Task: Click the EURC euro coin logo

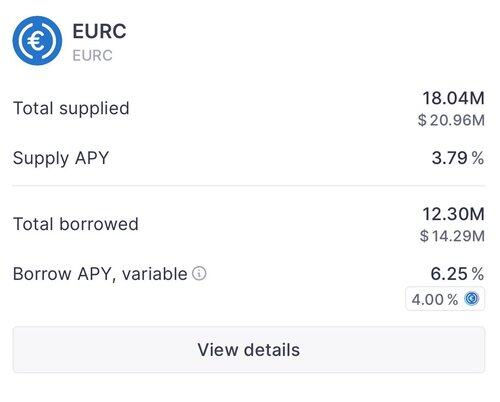Action: [37, 41]
